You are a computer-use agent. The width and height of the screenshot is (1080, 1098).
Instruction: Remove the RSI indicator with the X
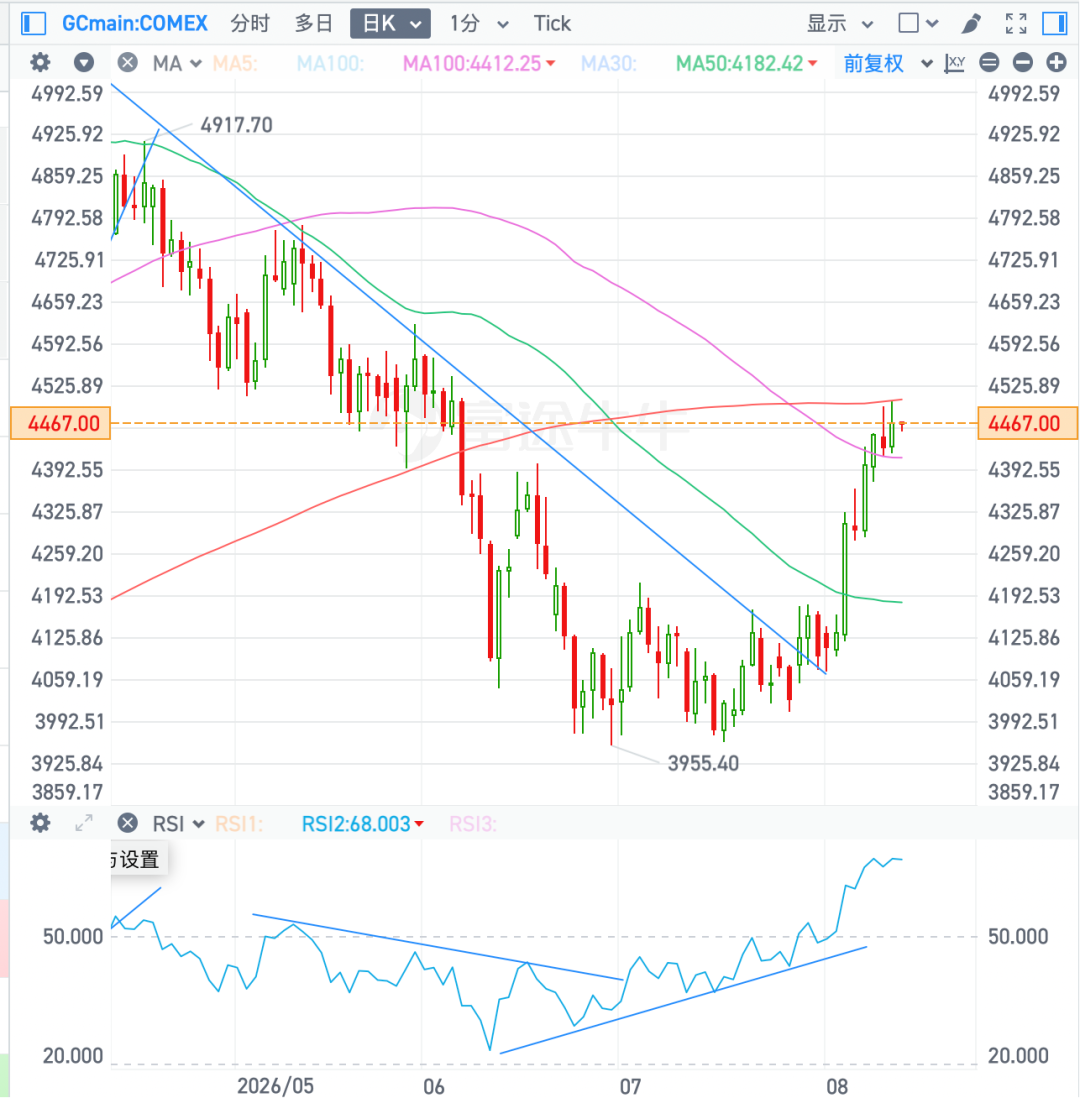coord(127,823)
